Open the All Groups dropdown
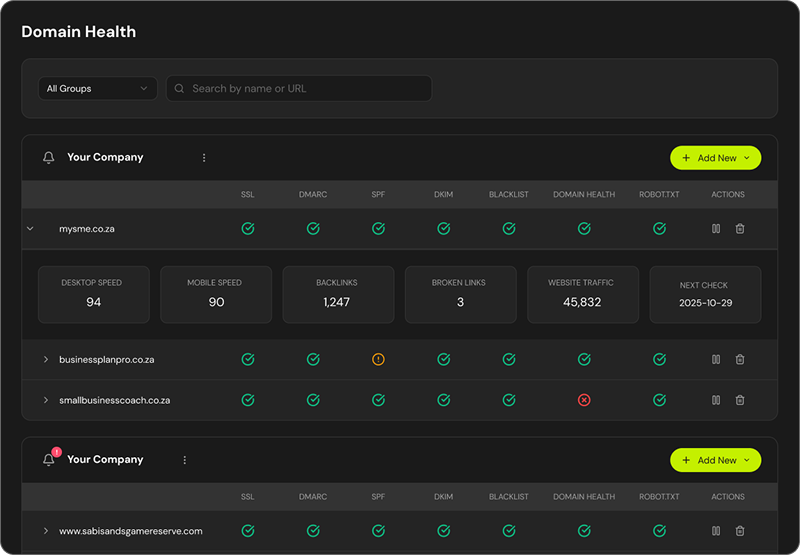The image size is (800, 555). 98,89
